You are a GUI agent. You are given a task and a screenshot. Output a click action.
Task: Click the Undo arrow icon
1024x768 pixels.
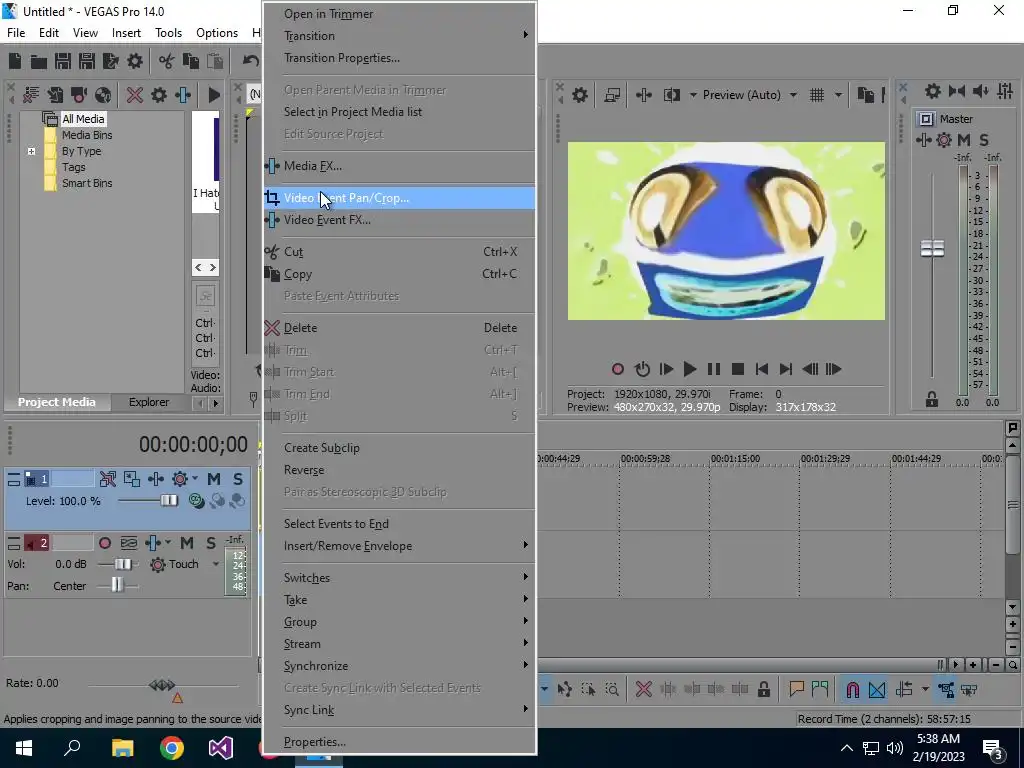251,61
